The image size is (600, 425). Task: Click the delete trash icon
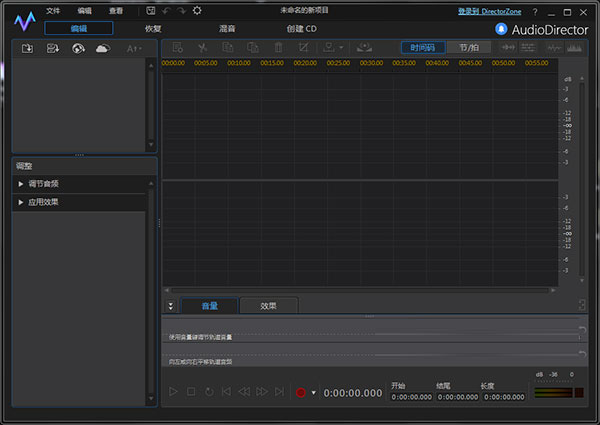(x=278, y=48)
